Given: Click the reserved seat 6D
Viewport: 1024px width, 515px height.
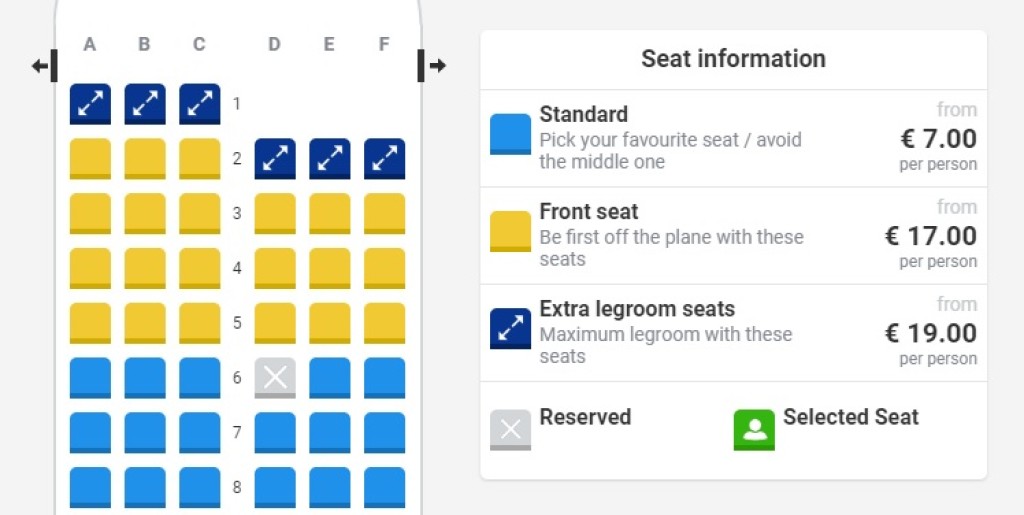Looking at the screenshot, I should [x=275, y=378].
